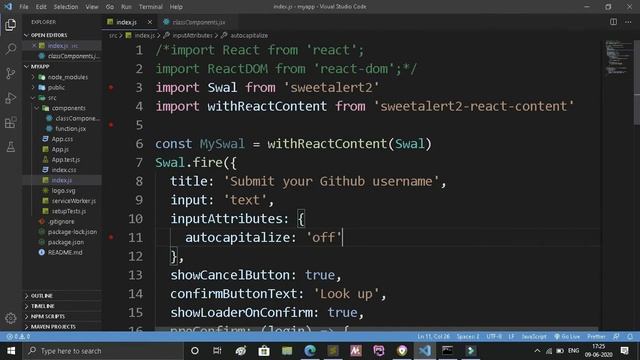The image size is (640, 360).
Task: Open the editor More Actions ellipsis
Action: click(x=628, y=22)
